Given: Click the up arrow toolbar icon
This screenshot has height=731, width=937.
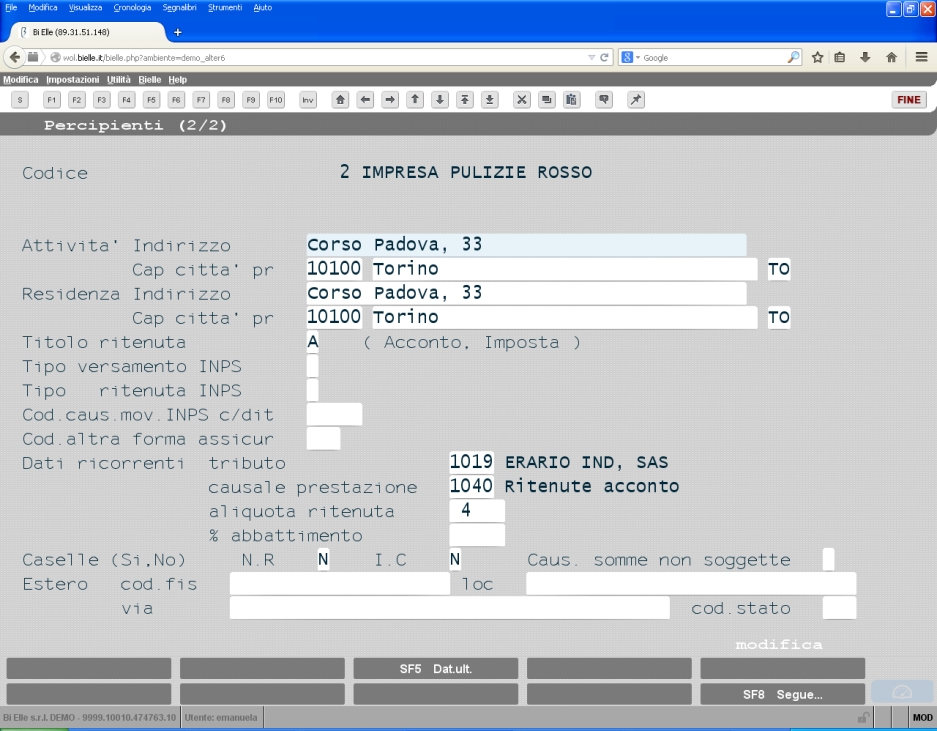Looking at the screenshot, I should [x=415, y=100].
